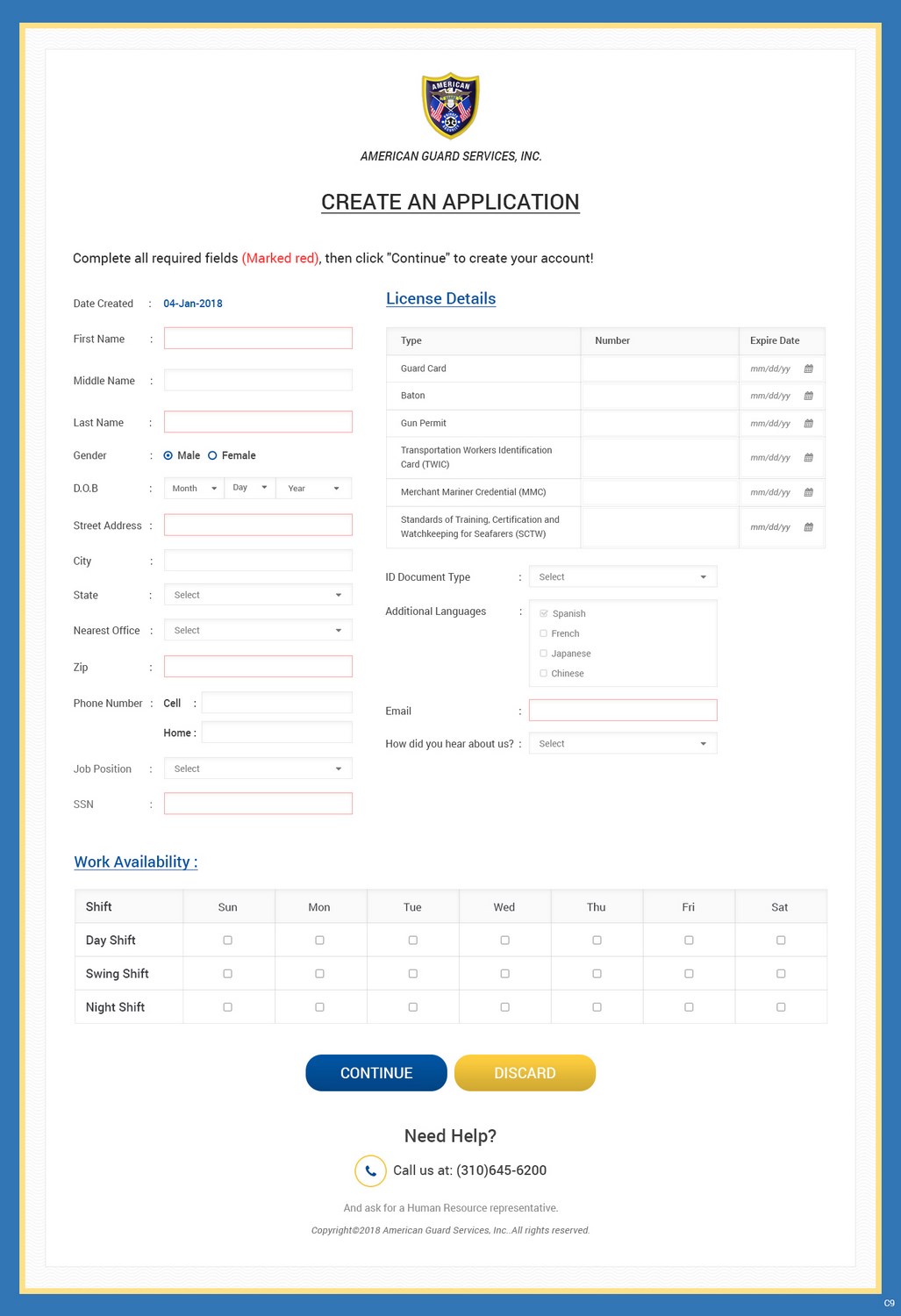This screenshot has height=1316, width=901.
Task: Enable Day Shift availability for Monday
Action: (320, 939)
